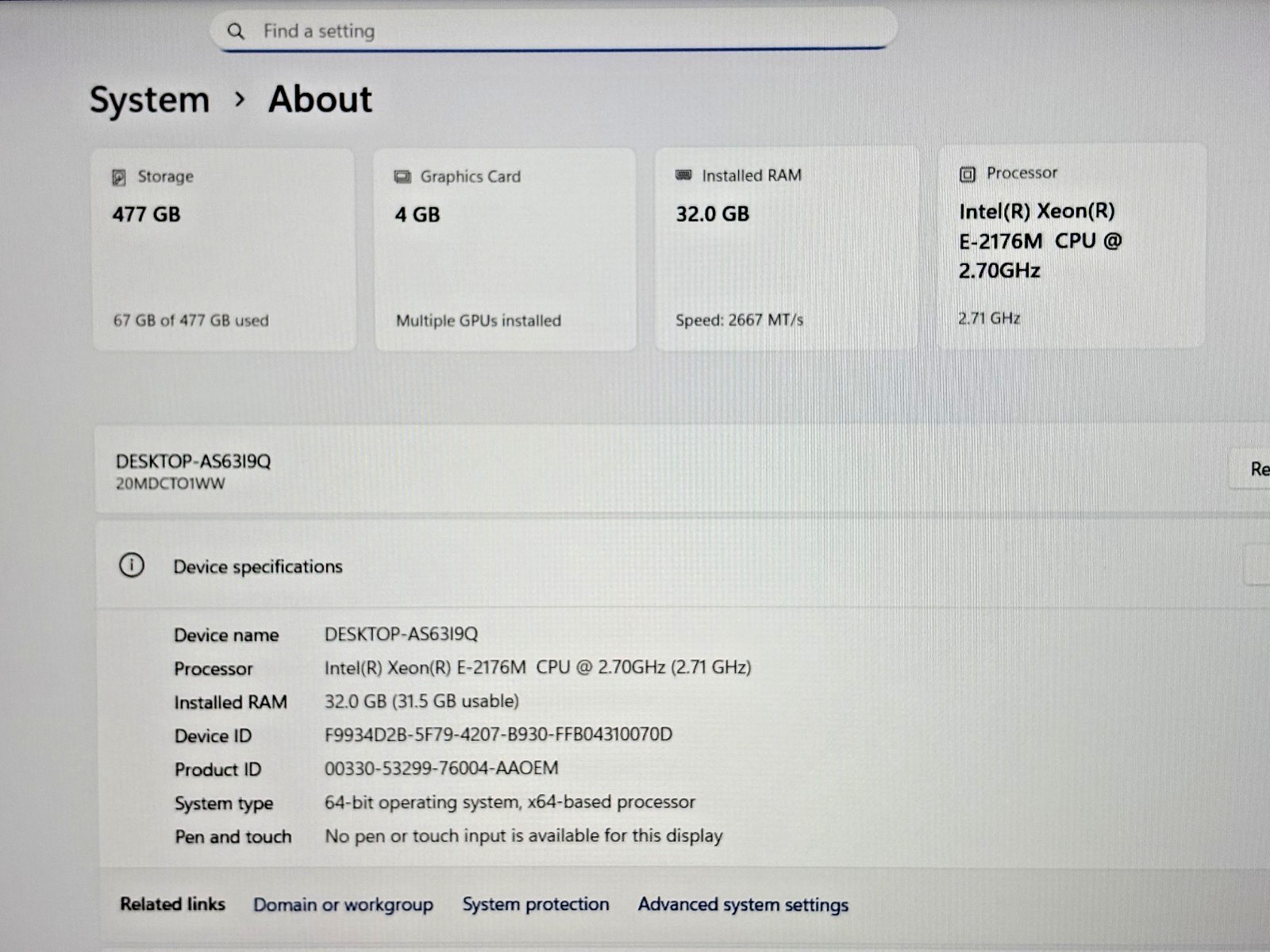Focus the Find a setting search box
Viewport: 1270px width, 952px height.
(x=553, y=30)
